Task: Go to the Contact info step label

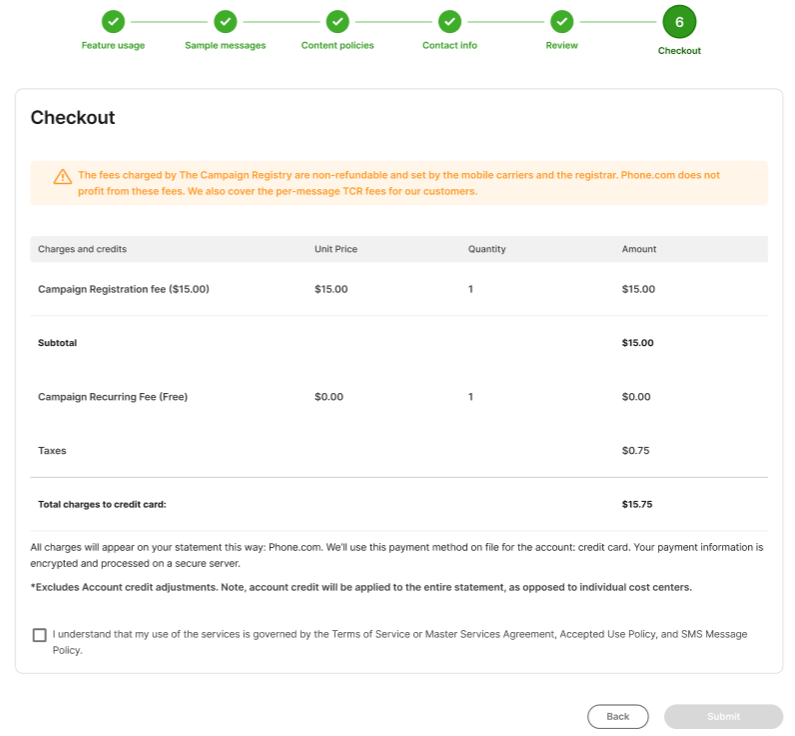Action: coord(450,46)
